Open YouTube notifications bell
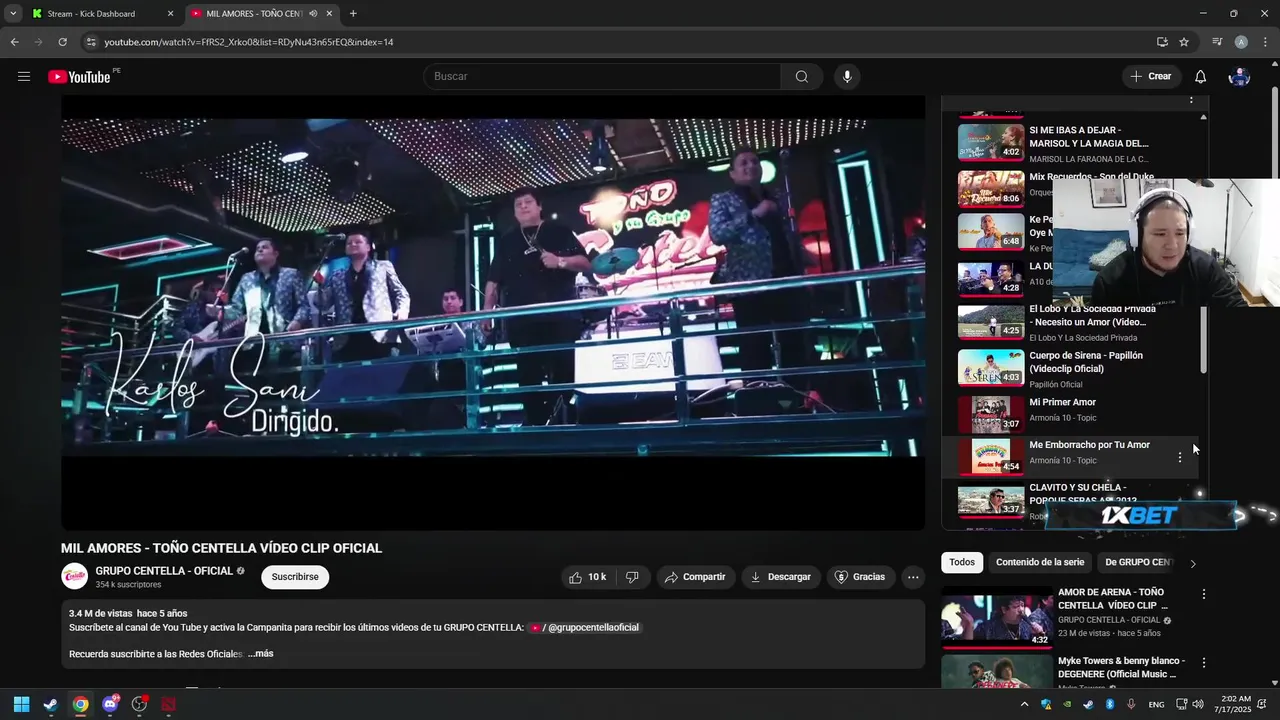Image resolution: width=1280 pixels, height=720 pixels. pyautogui.click(x=1200, y=77)
